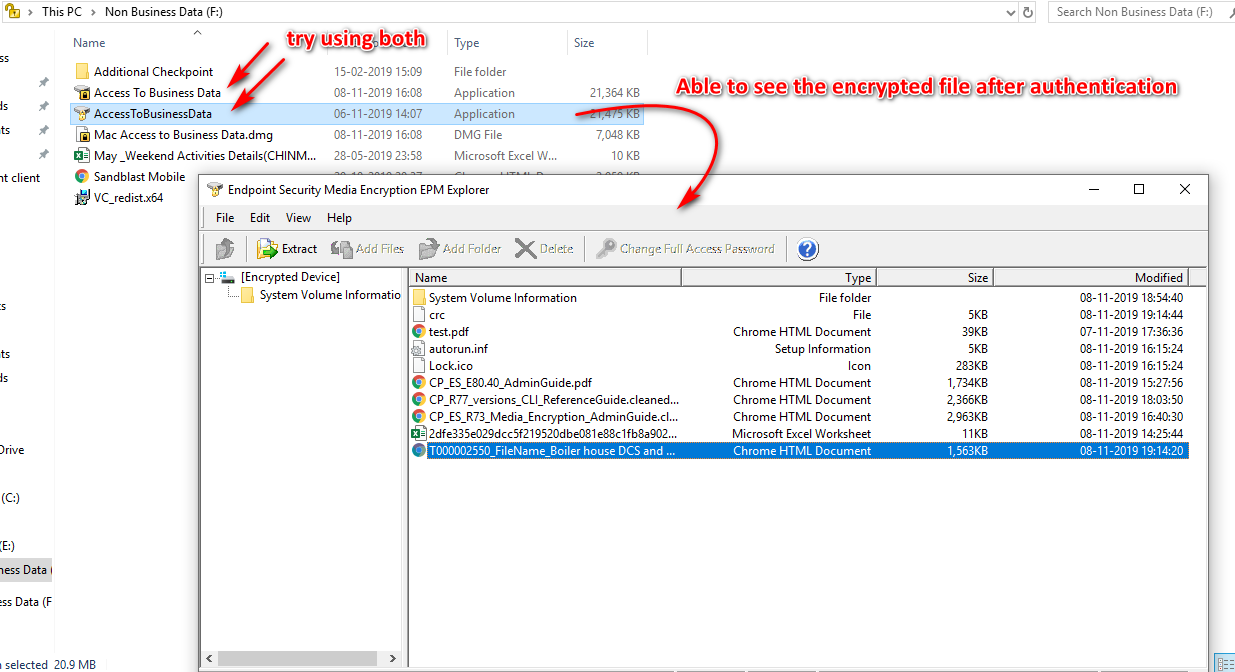Screen dimensions: 1235x672
Task: Click the Add Folder toolbar icon
Action: coord(429,249)
